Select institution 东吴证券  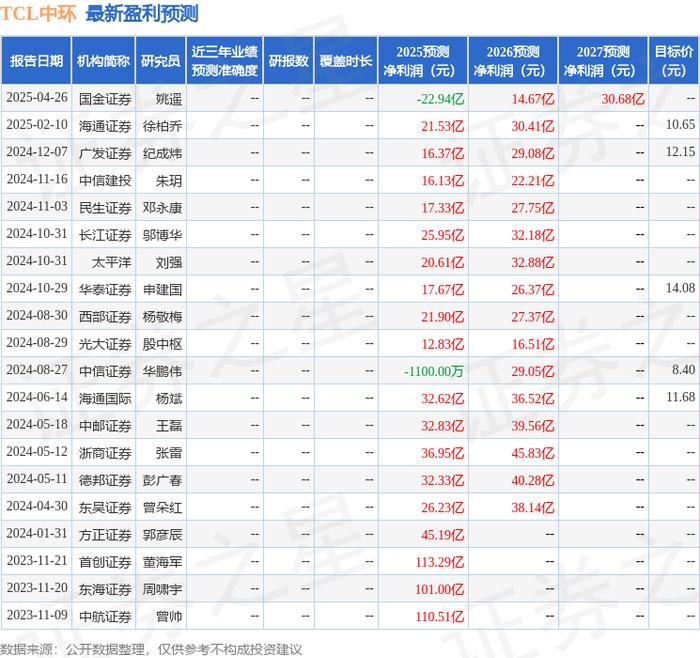coord(105,508)
